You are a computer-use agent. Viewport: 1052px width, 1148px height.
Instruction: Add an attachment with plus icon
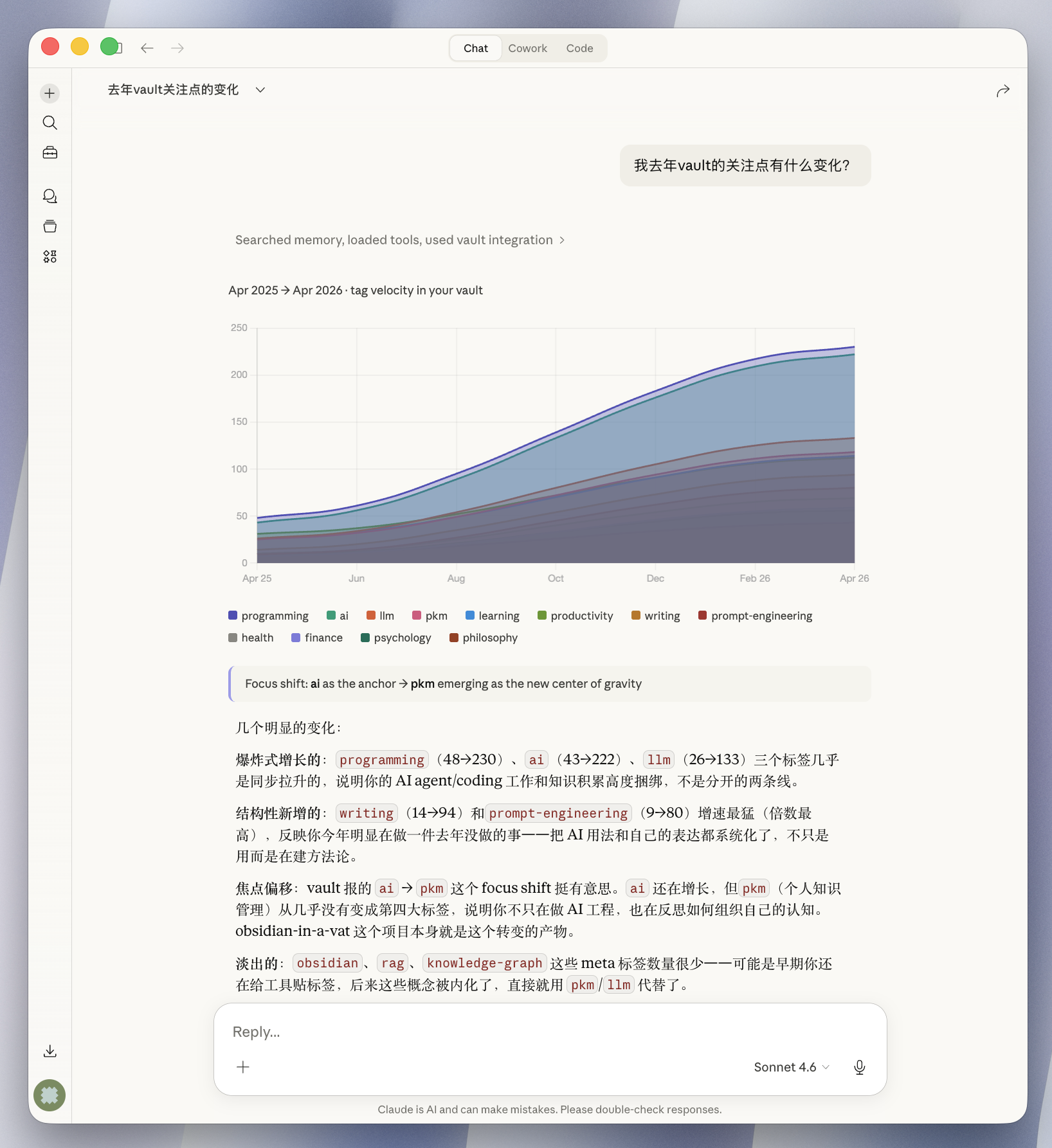pyautogui.click(x=243, y=1067)
